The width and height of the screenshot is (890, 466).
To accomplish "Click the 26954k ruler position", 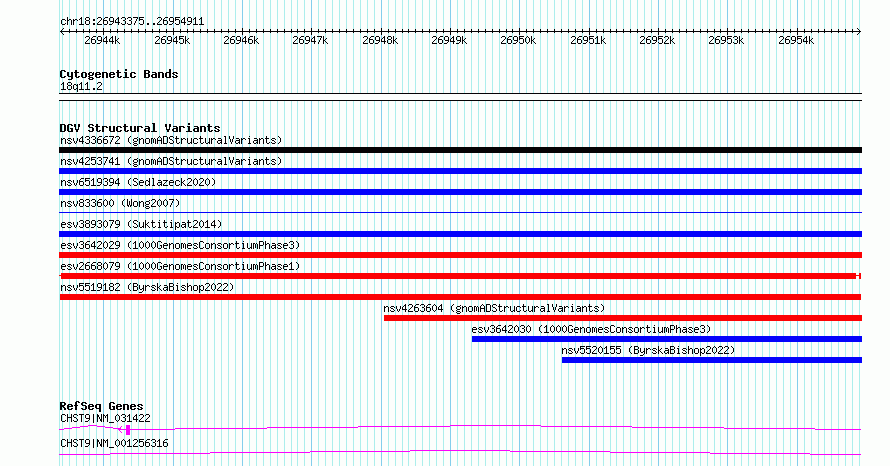I will click(796, 40).
